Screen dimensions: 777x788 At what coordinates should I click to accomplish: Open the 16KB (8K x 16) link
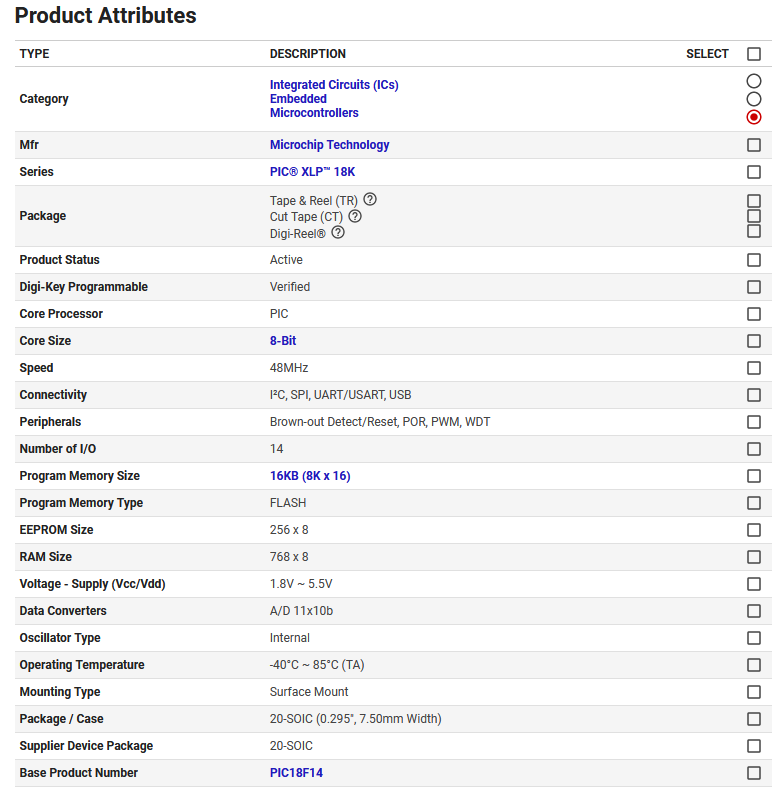click(310, 476)
